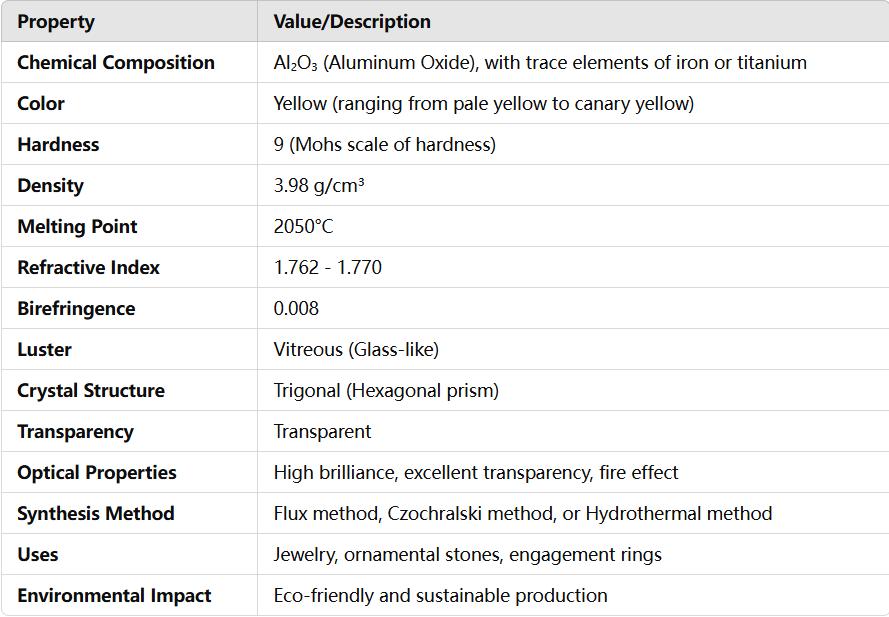Screen dimensions: 889x617
Task: Click the 1.762 - 1.770 refractive index value
Action: tap(327, 267)
